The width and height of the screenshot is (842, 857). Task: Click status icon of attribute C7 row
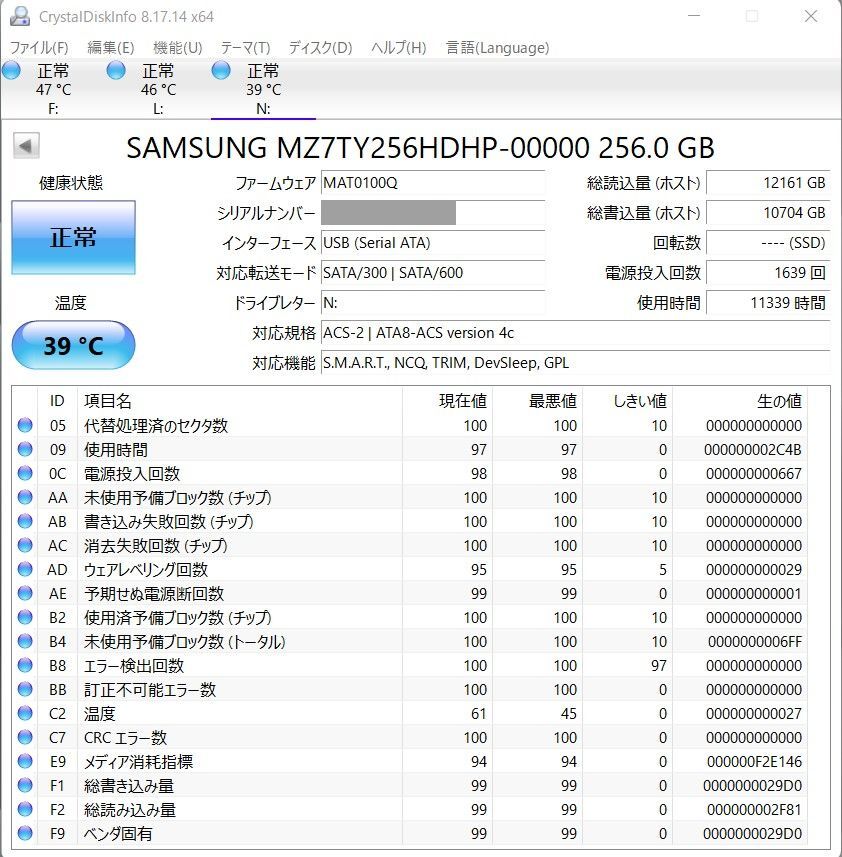tap(25, 737)
